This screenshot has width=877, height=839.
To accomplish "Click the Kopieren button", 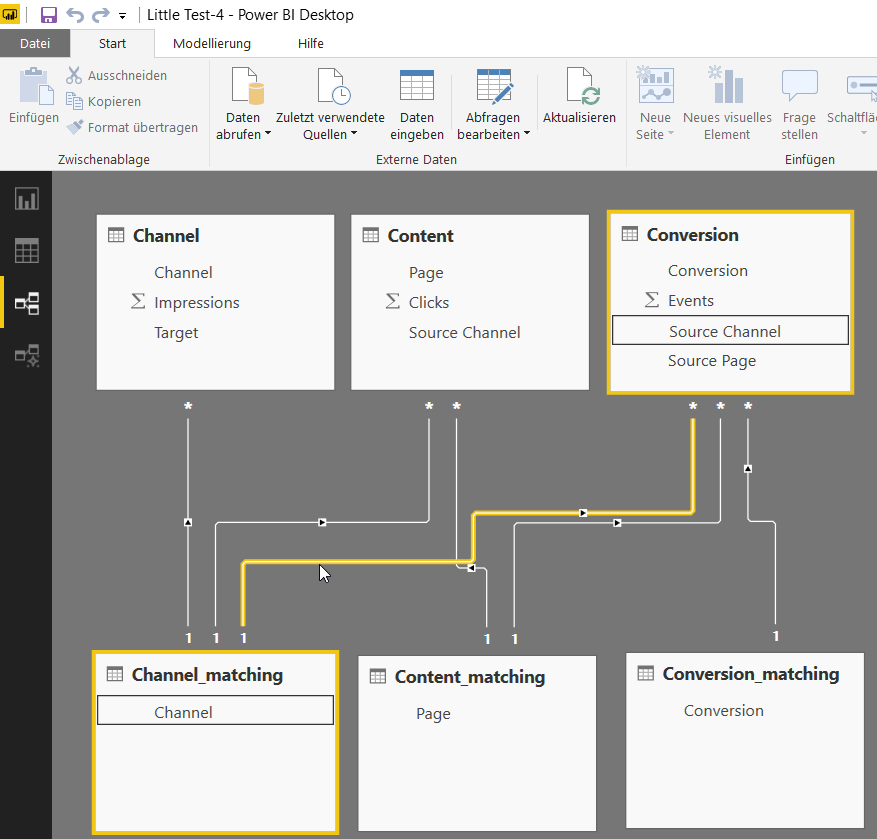I will tap(103, 101).
